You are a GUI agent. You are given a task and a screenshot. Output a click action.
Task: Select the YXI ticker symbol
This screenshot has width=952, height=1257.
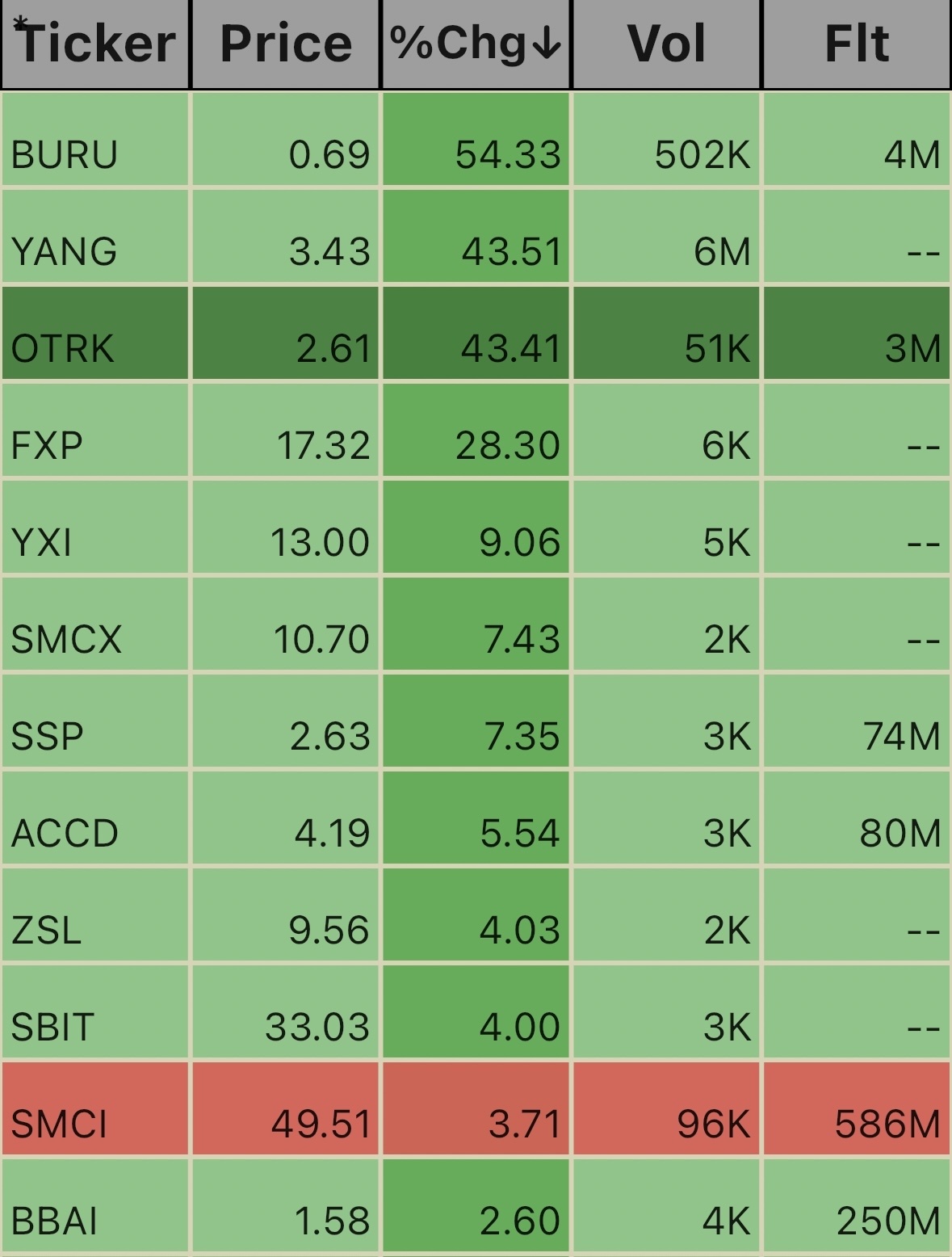point(42,542)
